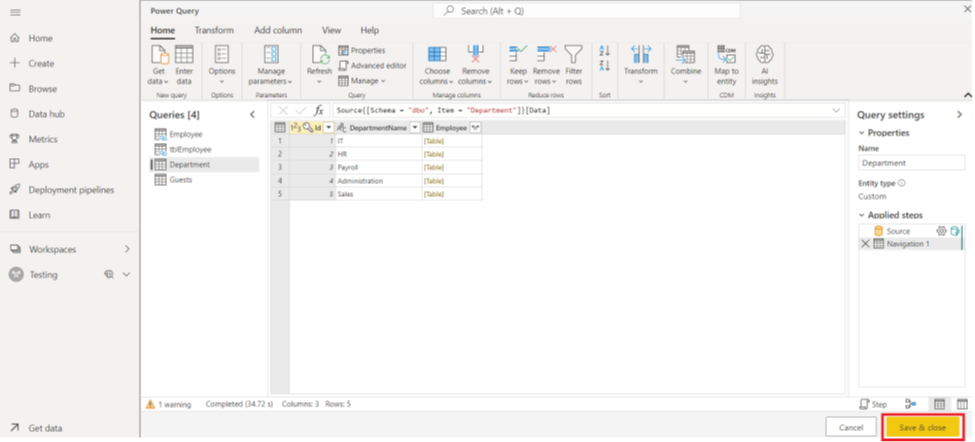This screenshot has width=975, height=442.
Task: Collapse the Applied steps section
Action: point(862,214)
